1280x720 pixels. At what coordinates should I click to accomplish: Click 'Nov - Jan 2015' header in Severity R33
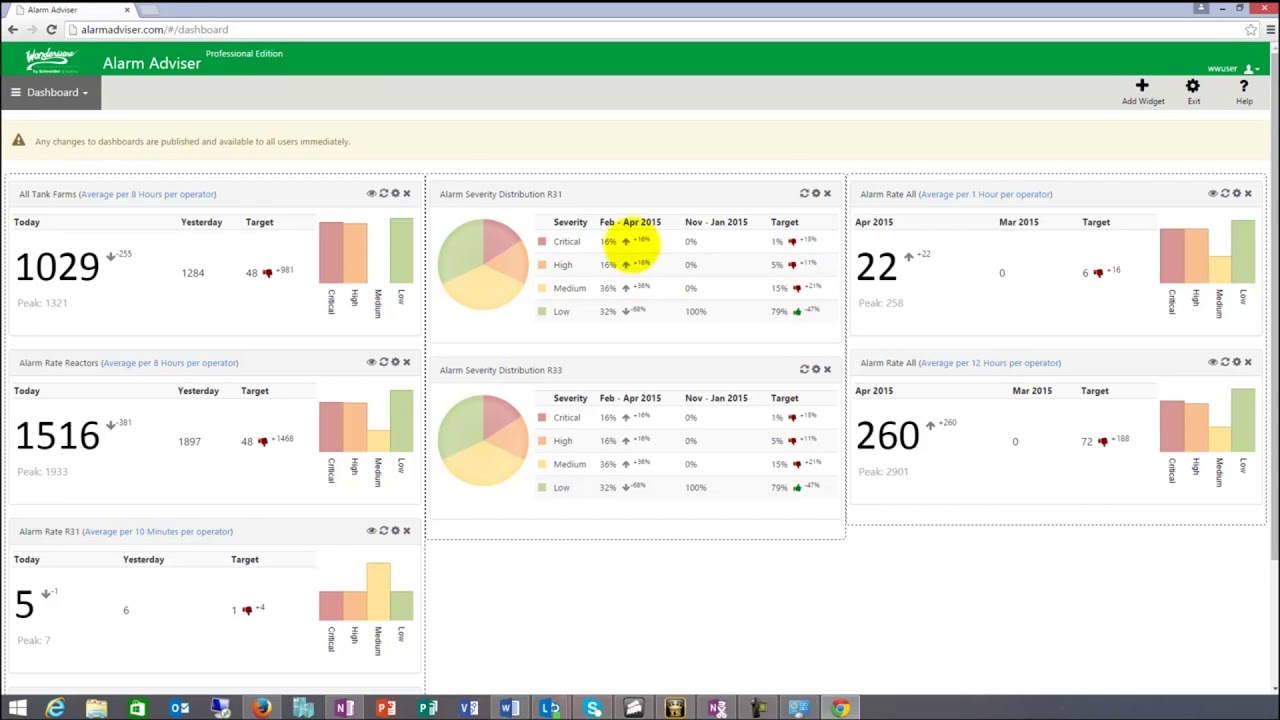(716, 398)
